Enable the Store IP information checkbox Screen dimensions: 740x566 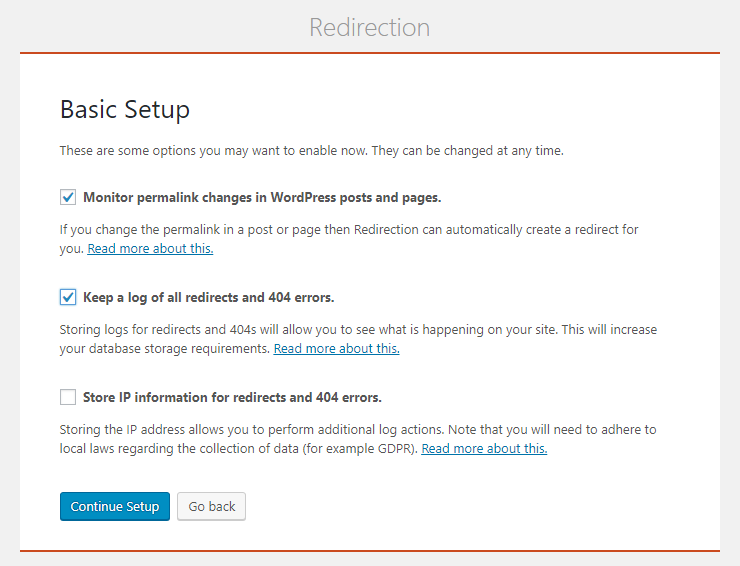point(68,397)
